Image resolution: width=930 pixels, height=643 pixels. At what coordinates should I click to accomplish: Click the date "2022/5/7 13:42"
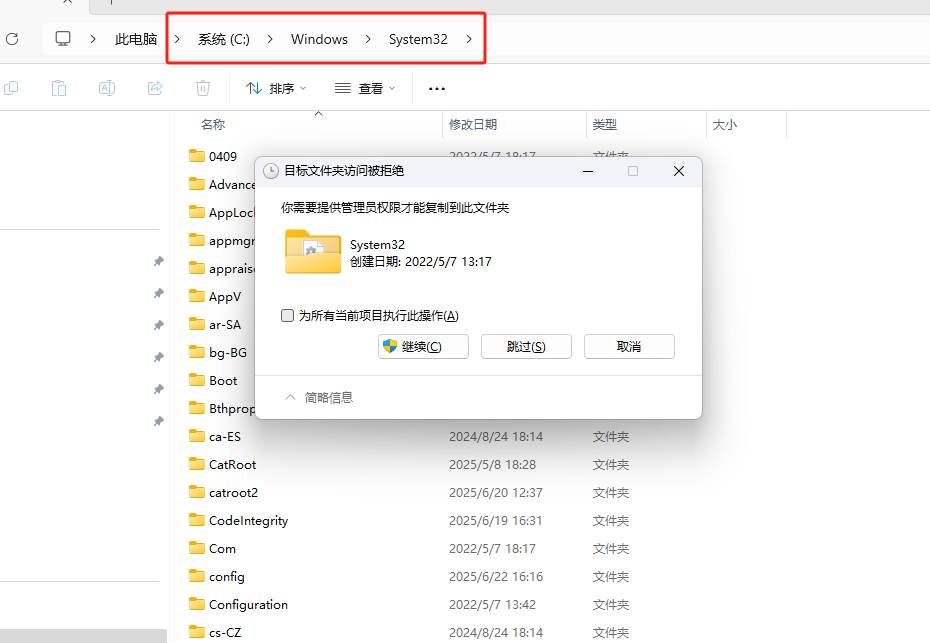click(492, 604)
